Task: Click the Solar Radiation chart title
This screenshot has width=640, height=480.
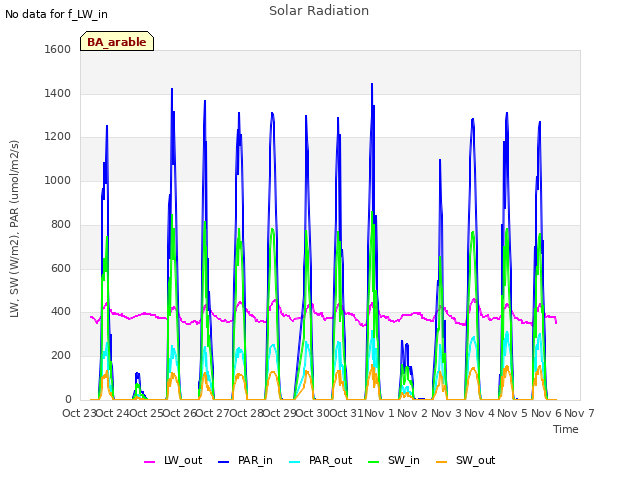Action: 319,11
